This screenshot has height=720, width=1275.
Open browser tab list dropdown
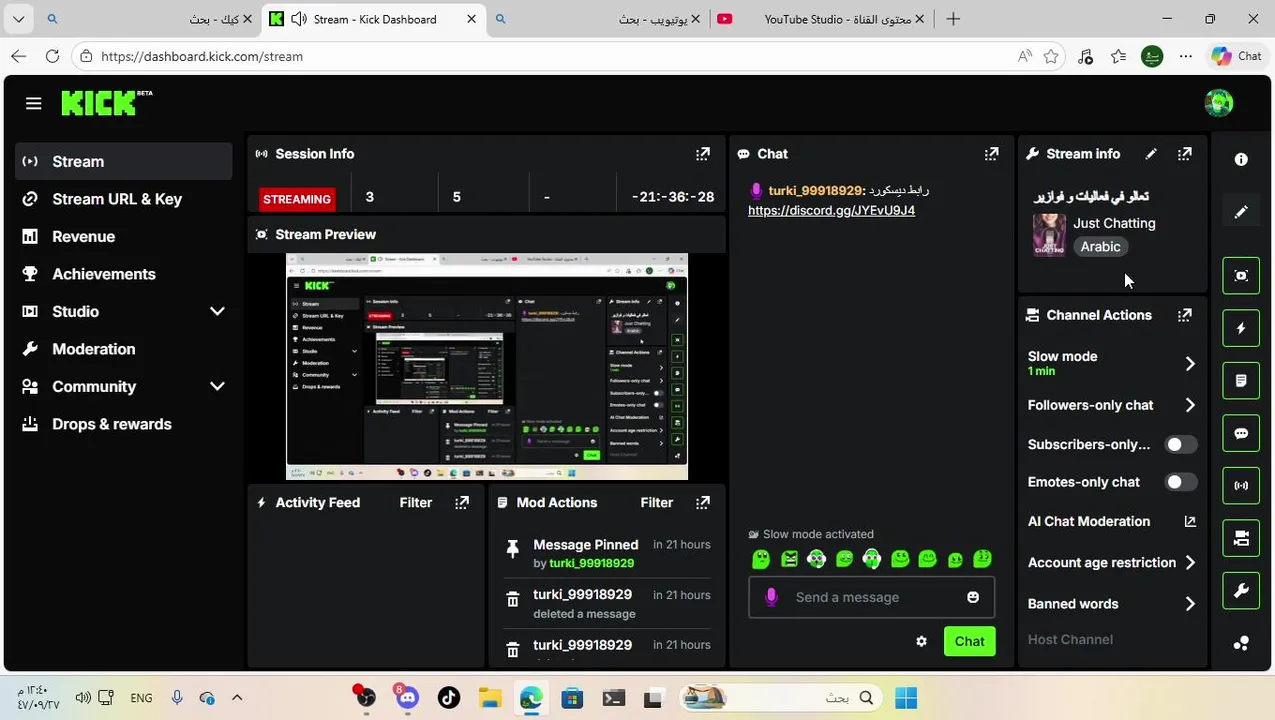coord(19,19)
